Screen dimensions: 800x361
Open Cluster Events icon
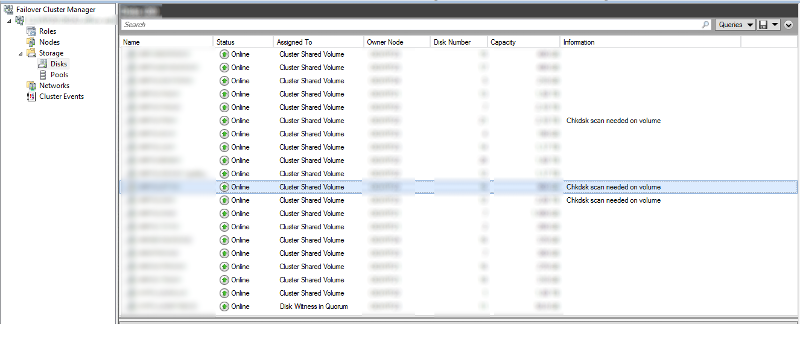click(31, 96)
